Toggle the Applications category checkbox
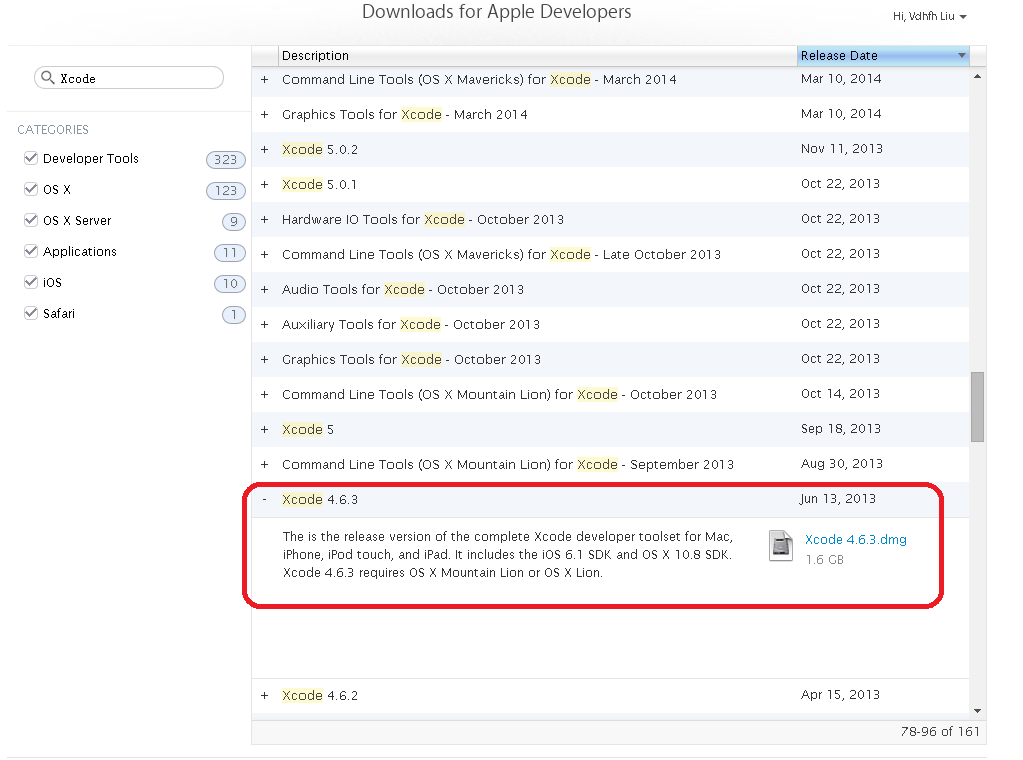This screenshot has height=760, width=1023. coord(31,251)
